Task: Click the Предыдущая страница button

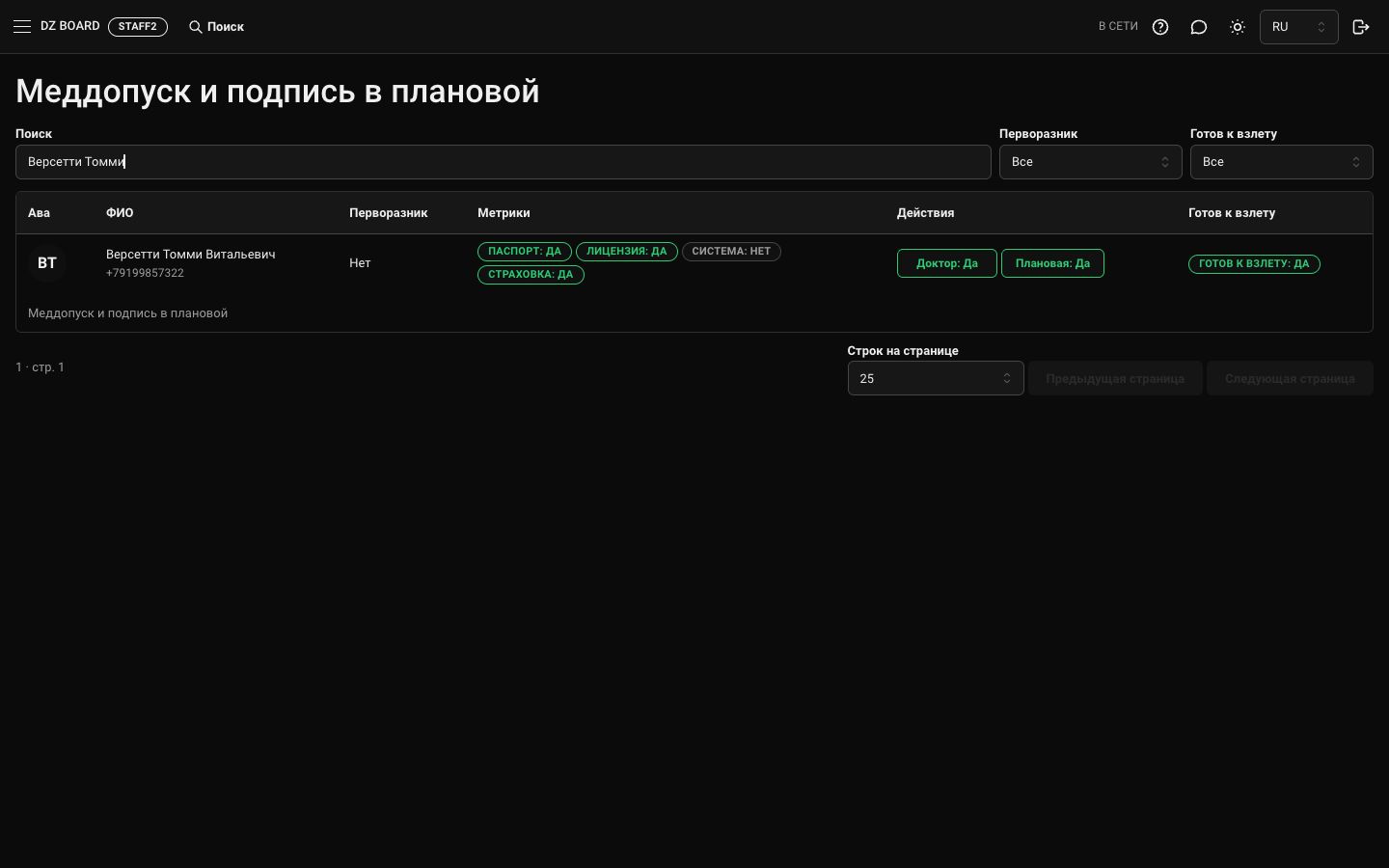Action: [1115, 378]
